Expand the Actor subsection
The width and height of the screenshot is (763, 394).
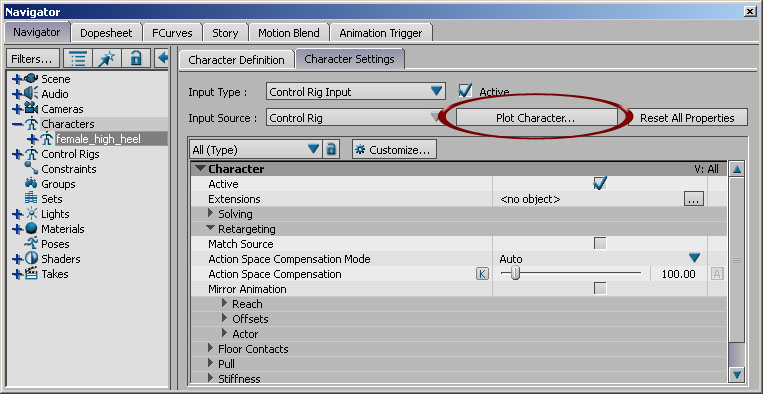[224, 334]
